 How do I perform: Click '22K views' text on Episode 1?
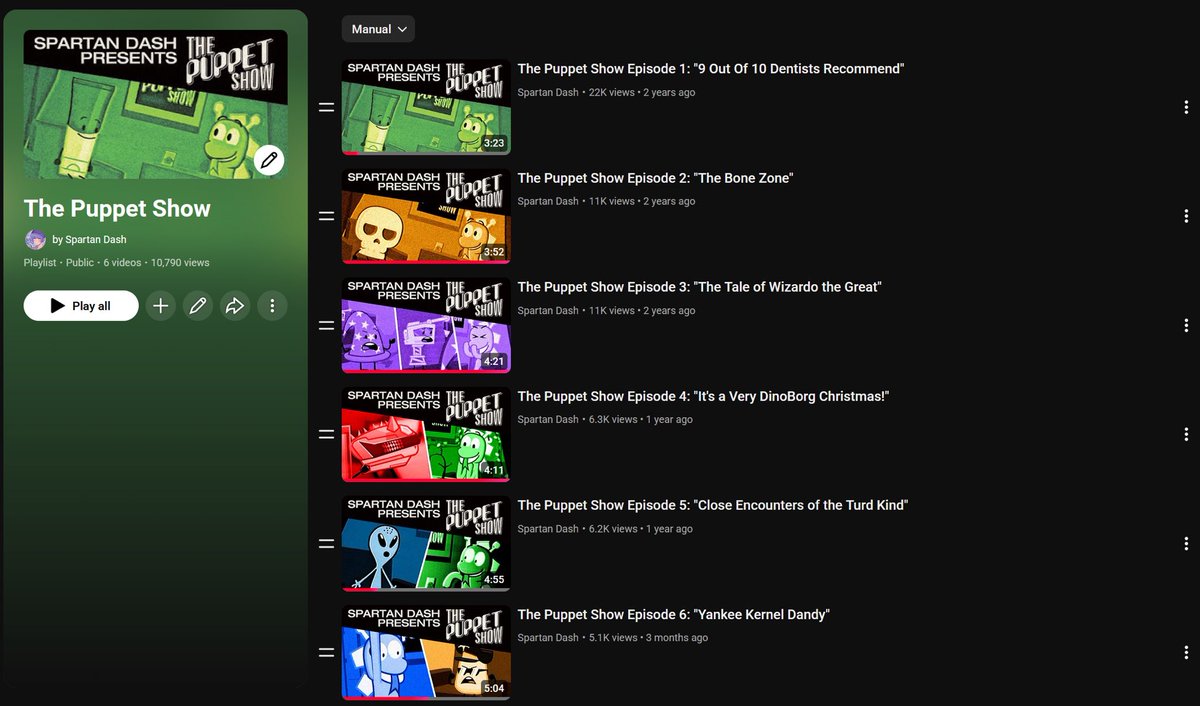pyautogui.click(x=612, y=92)
